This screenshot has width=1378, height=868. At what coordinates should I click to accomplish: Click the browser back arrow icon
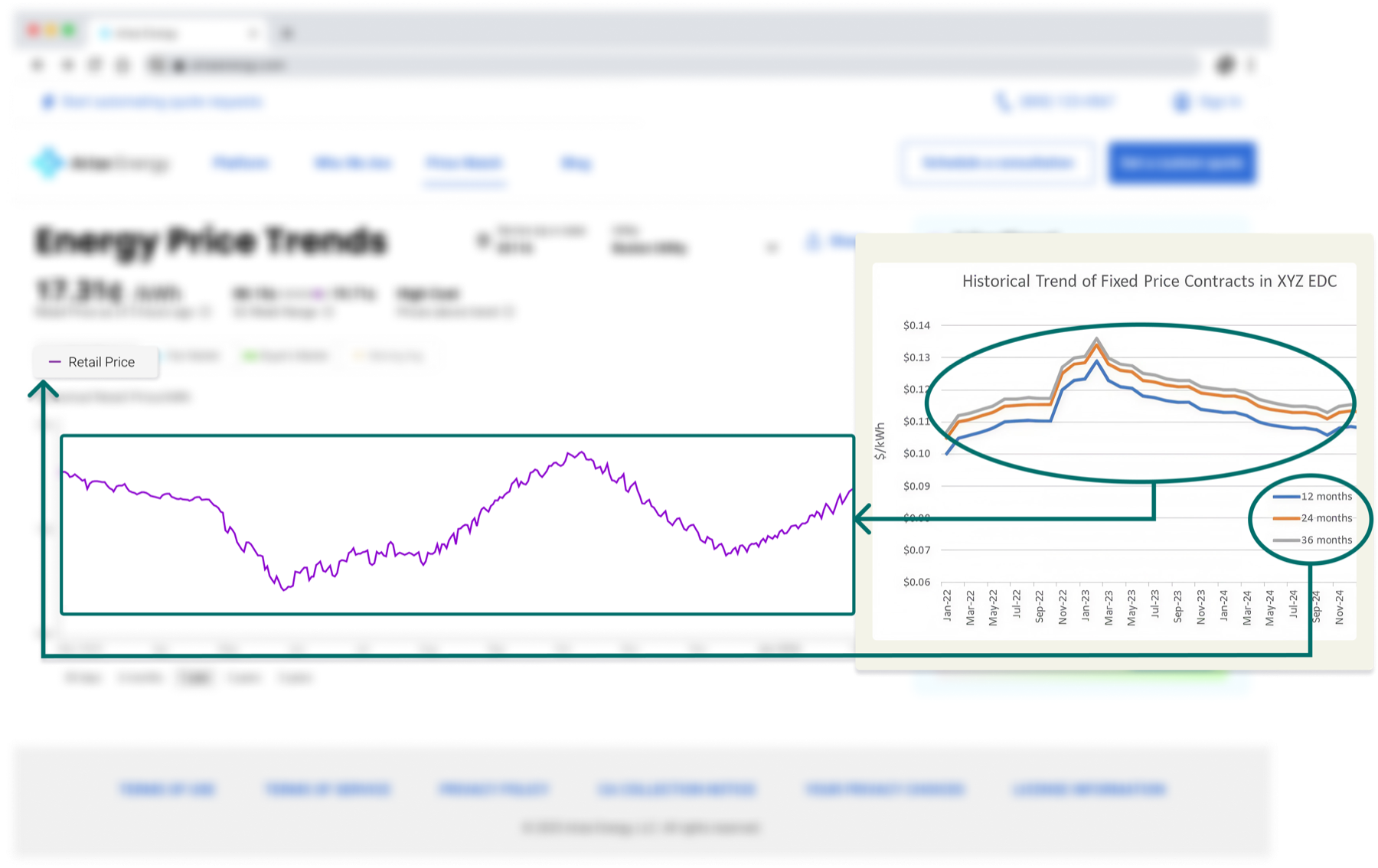tap(38, 65)
